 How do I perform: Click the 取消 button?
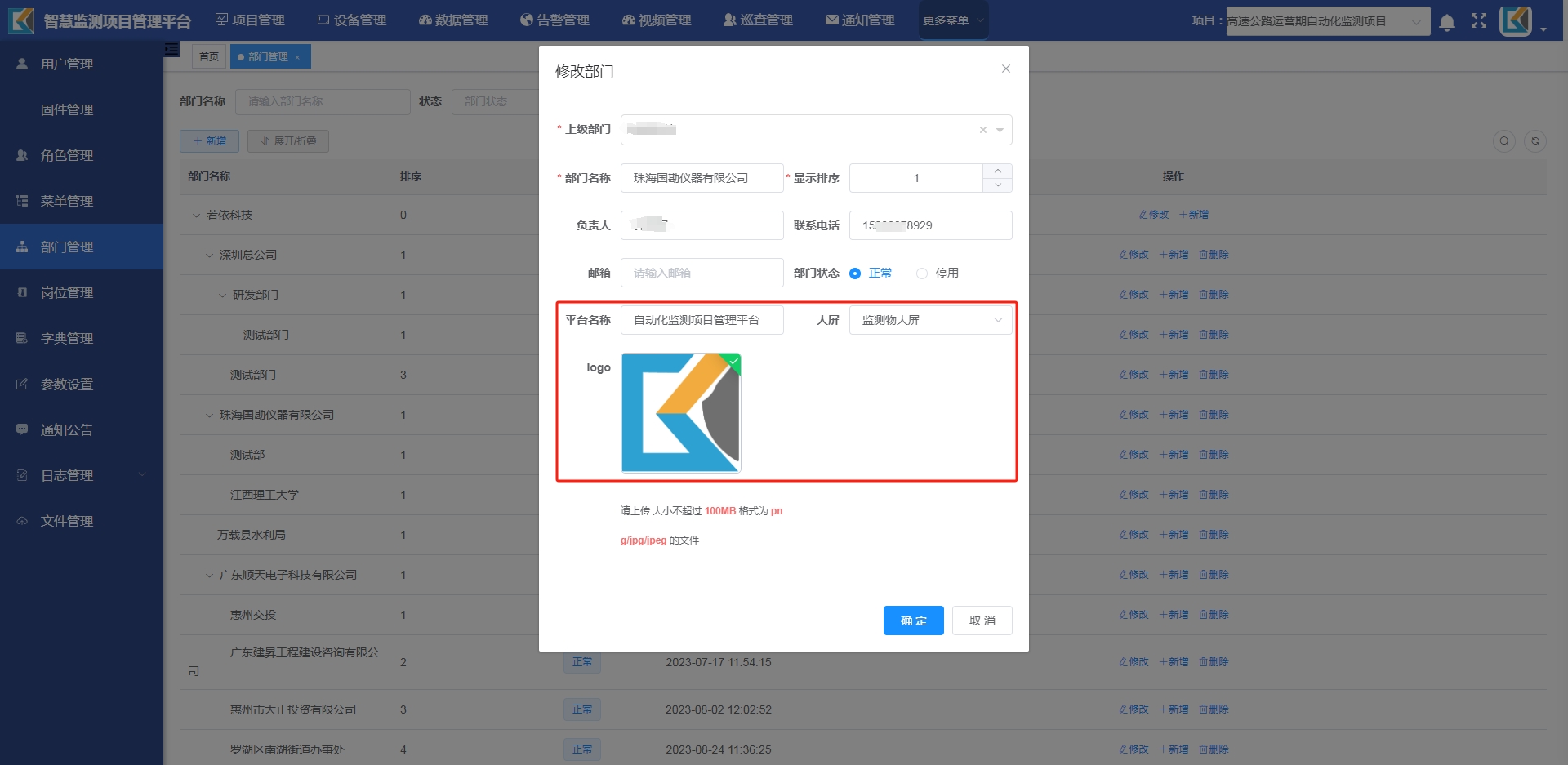click(x=982, y=620)
